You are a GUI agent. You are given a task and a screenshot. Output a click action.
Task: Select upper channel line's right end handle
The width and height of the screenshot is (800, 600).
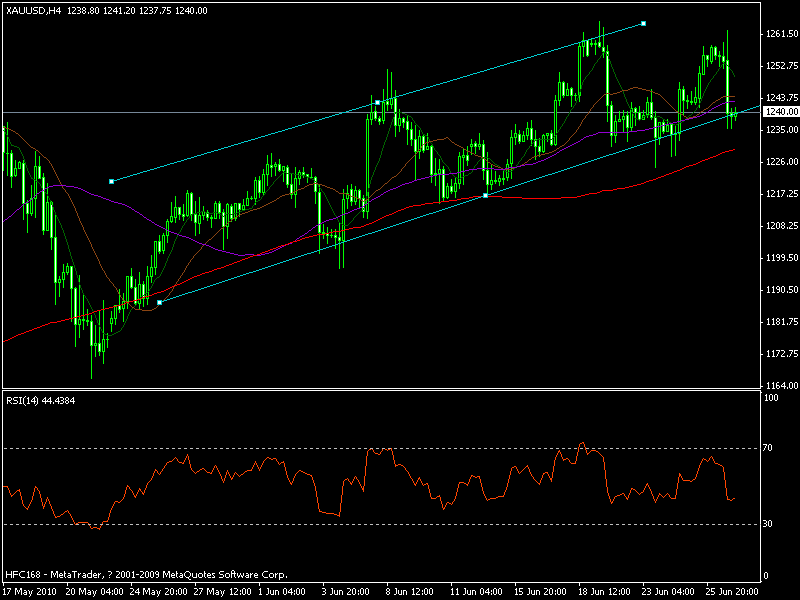[643, 23]
